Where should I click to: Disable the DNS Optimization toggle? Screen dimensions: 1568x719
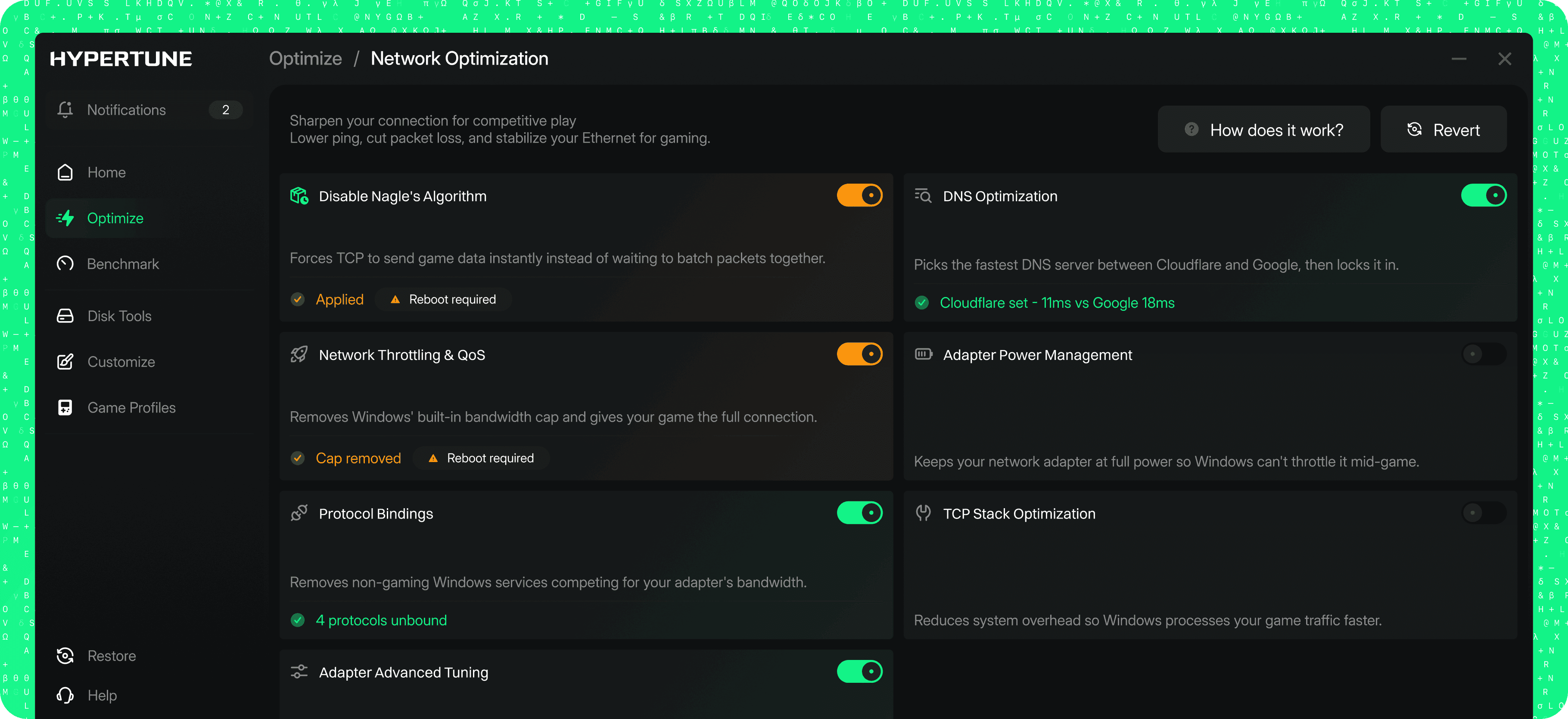pyautogui.click(x=1484, y=196)
